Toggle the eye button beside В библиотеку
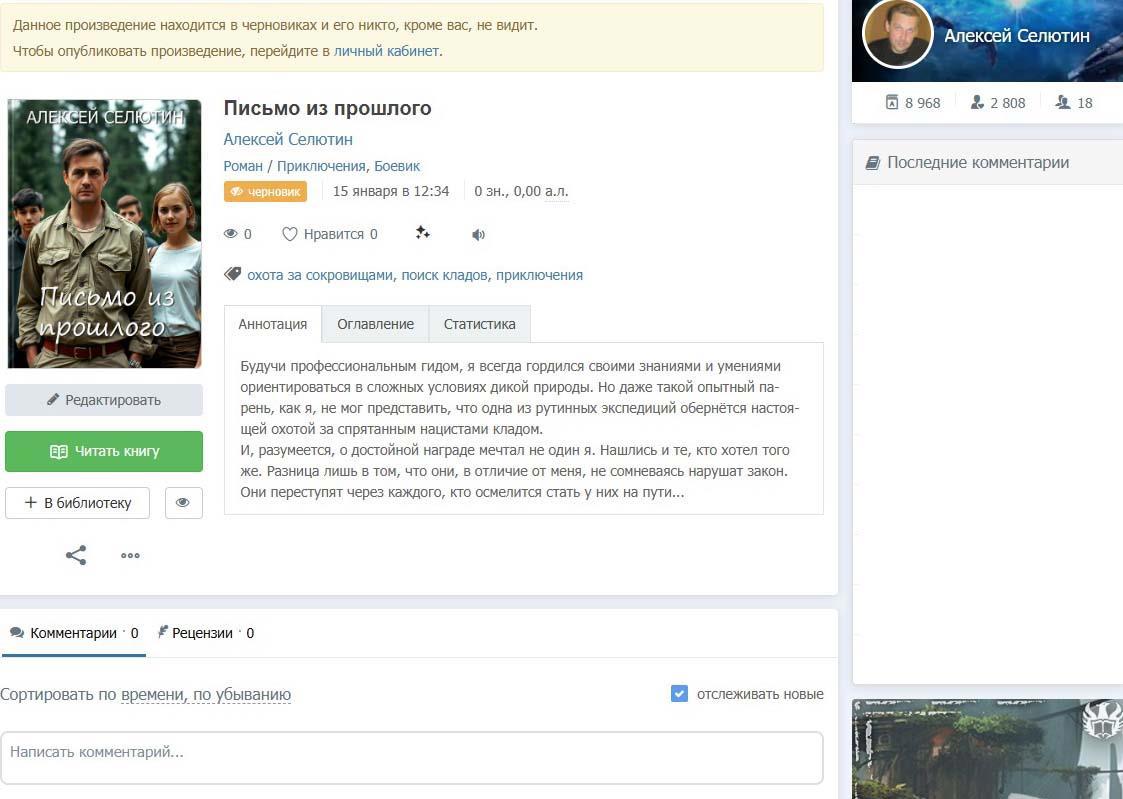The image size is (1123, 799). click(183, 503)
